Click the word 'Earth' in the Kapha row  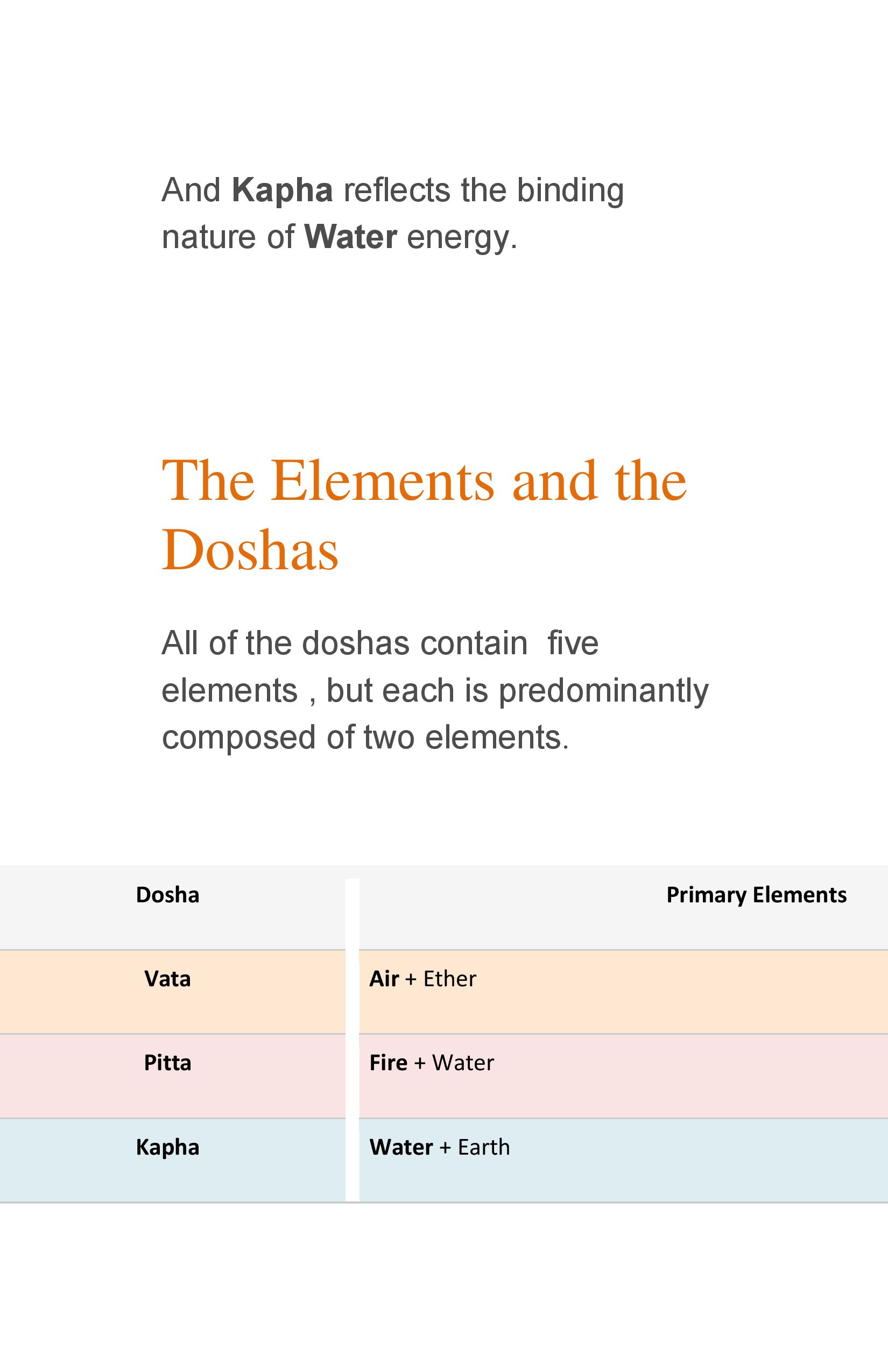(x=484, y=1147)
